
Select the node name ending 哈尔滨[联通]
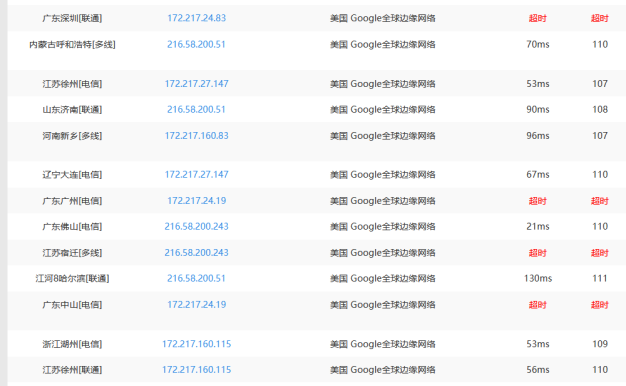tap(72, 278)
